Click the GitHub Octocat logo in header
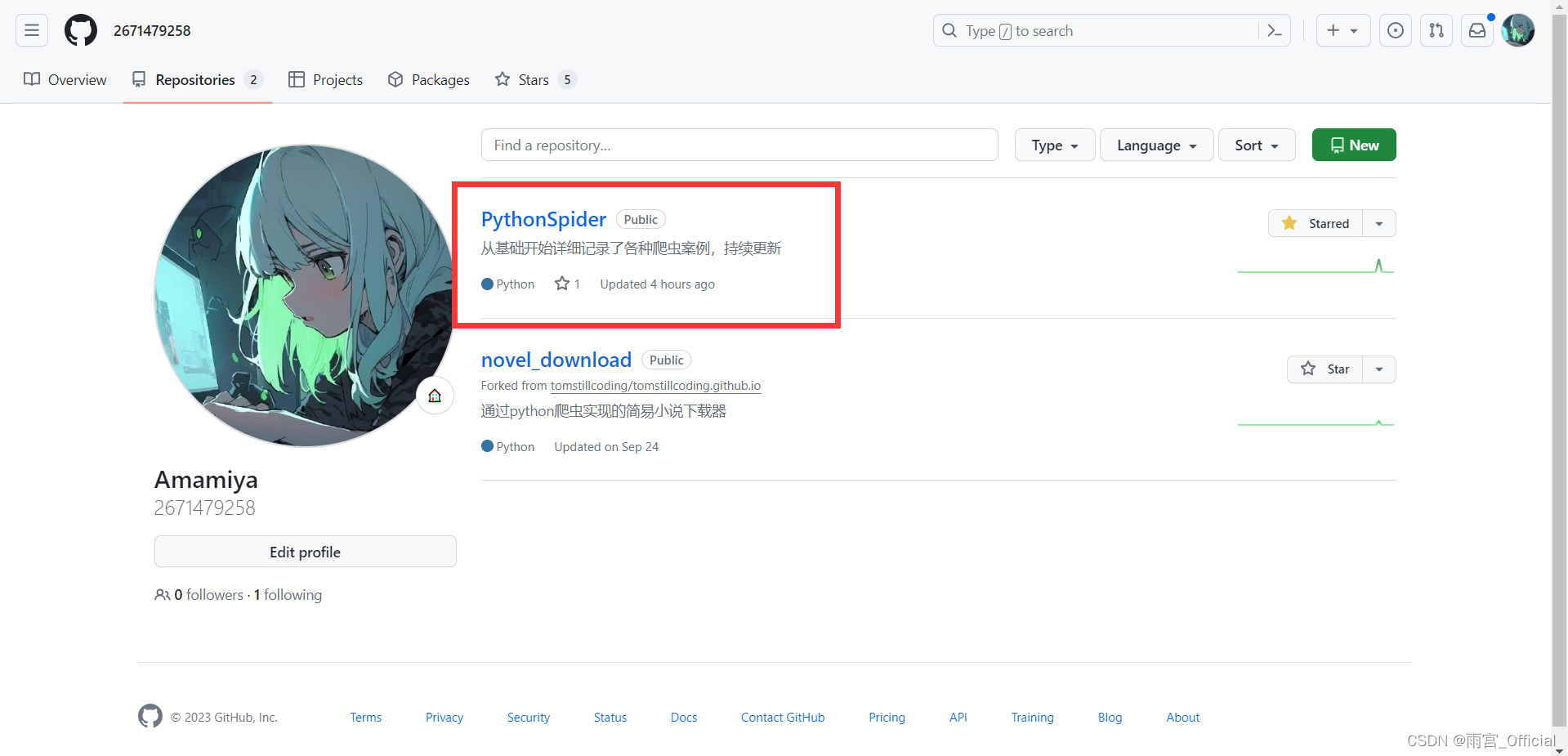Screen dimensions: 1568x756 [81, 30]
